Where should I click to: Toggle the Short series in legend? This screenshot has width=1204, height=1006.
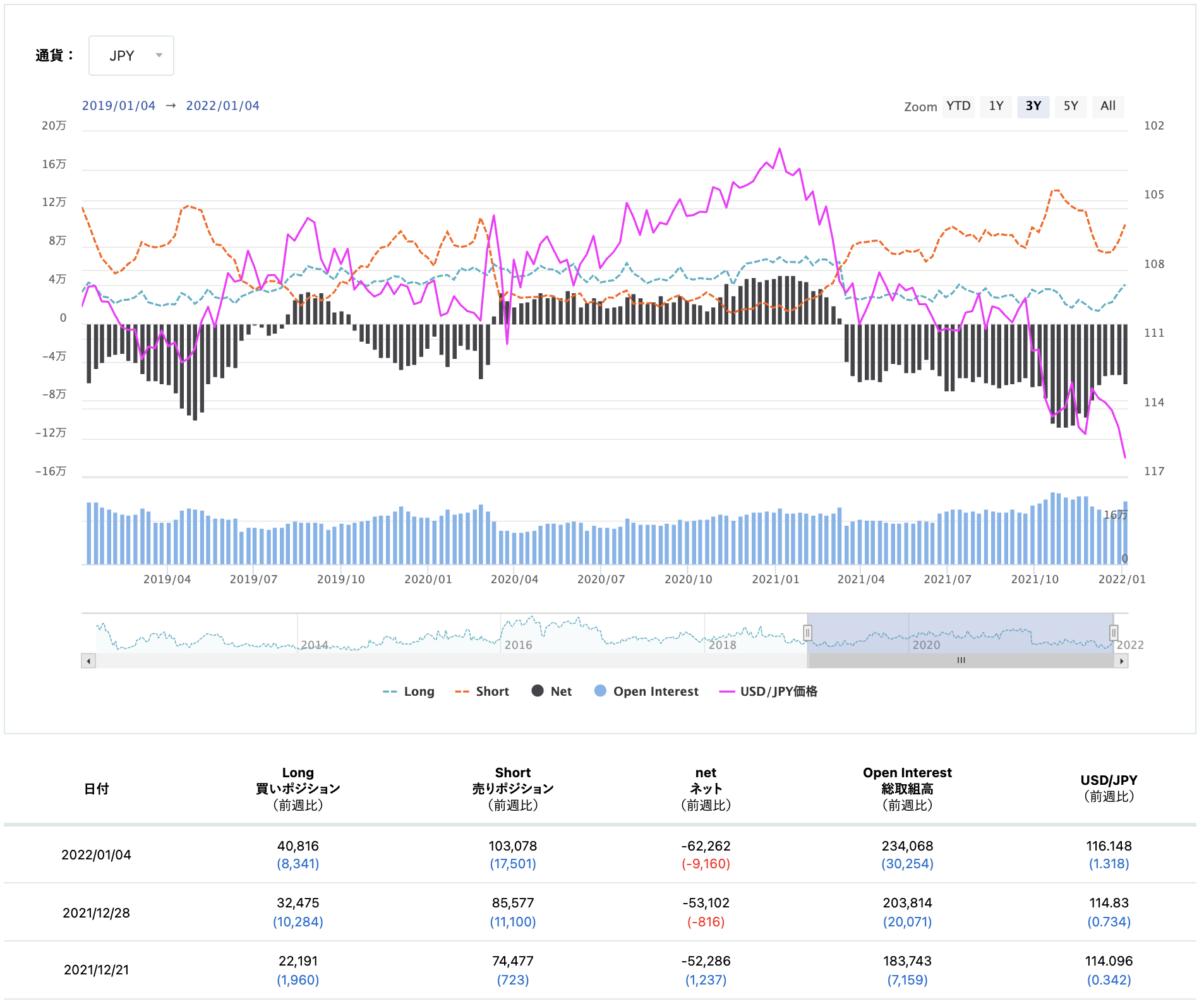[482, 691]
